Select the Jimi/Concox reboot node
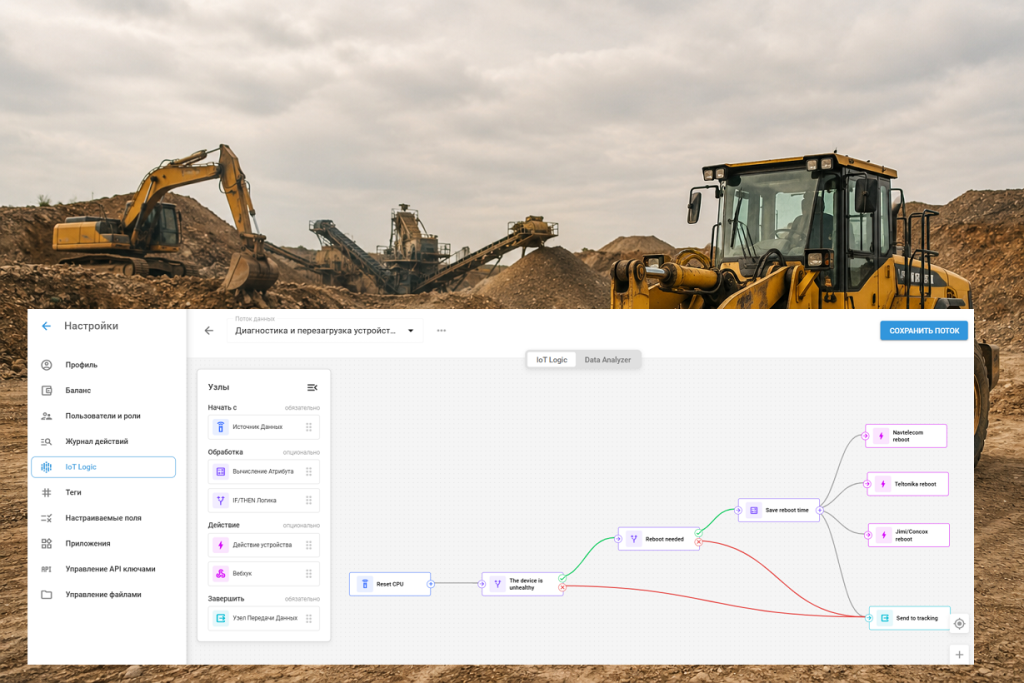1024x683 pixels. click(908, 535)
